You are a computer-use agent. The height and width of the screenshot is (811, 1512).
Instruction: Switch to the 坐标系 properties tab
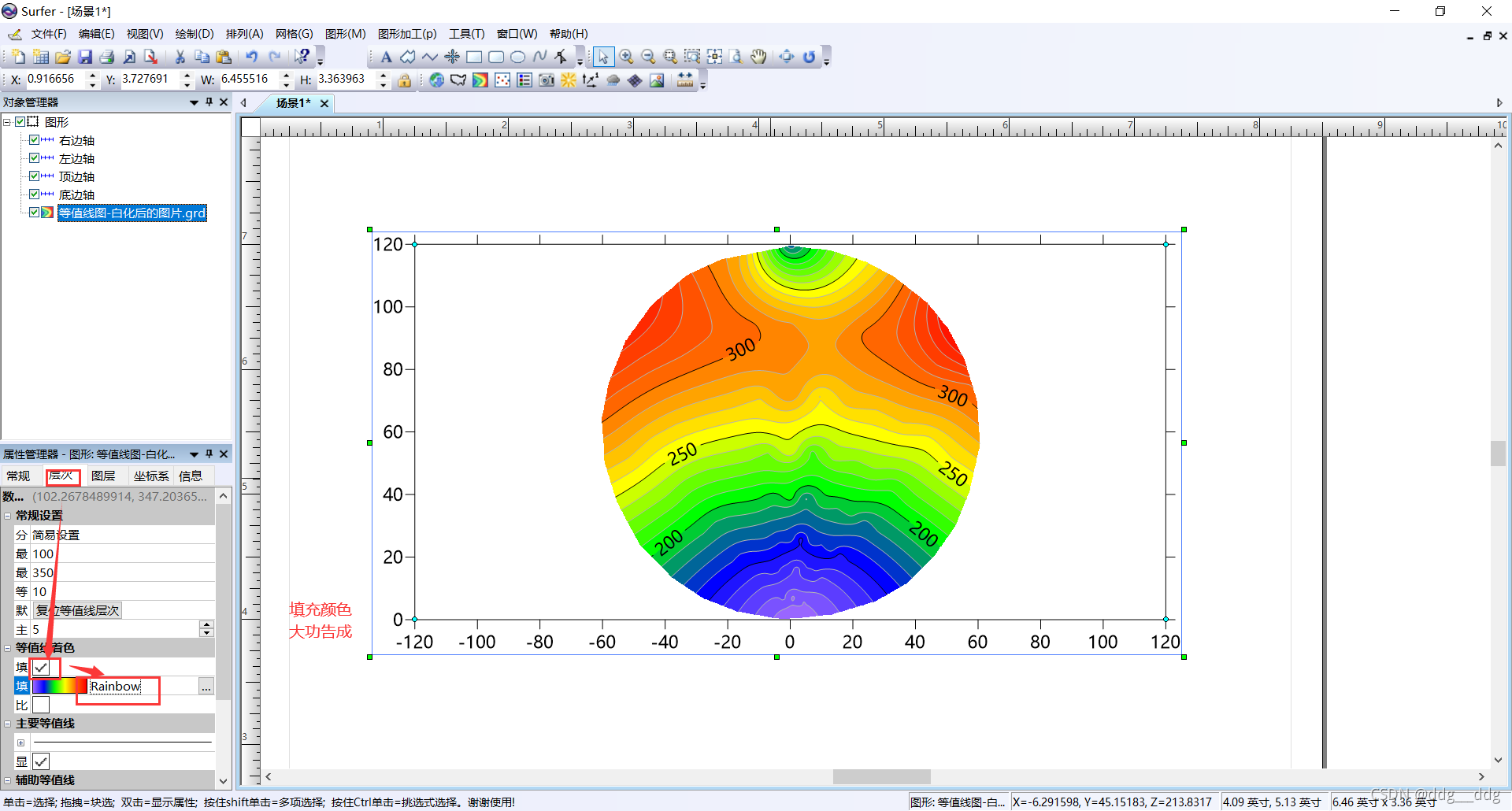point(151,476)
